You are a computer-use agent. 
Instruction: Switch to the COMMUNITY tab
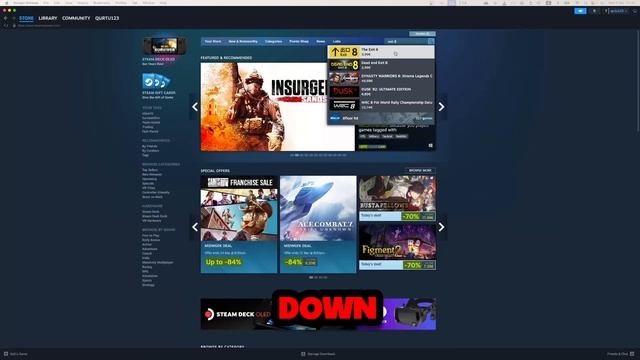(76, 18)
